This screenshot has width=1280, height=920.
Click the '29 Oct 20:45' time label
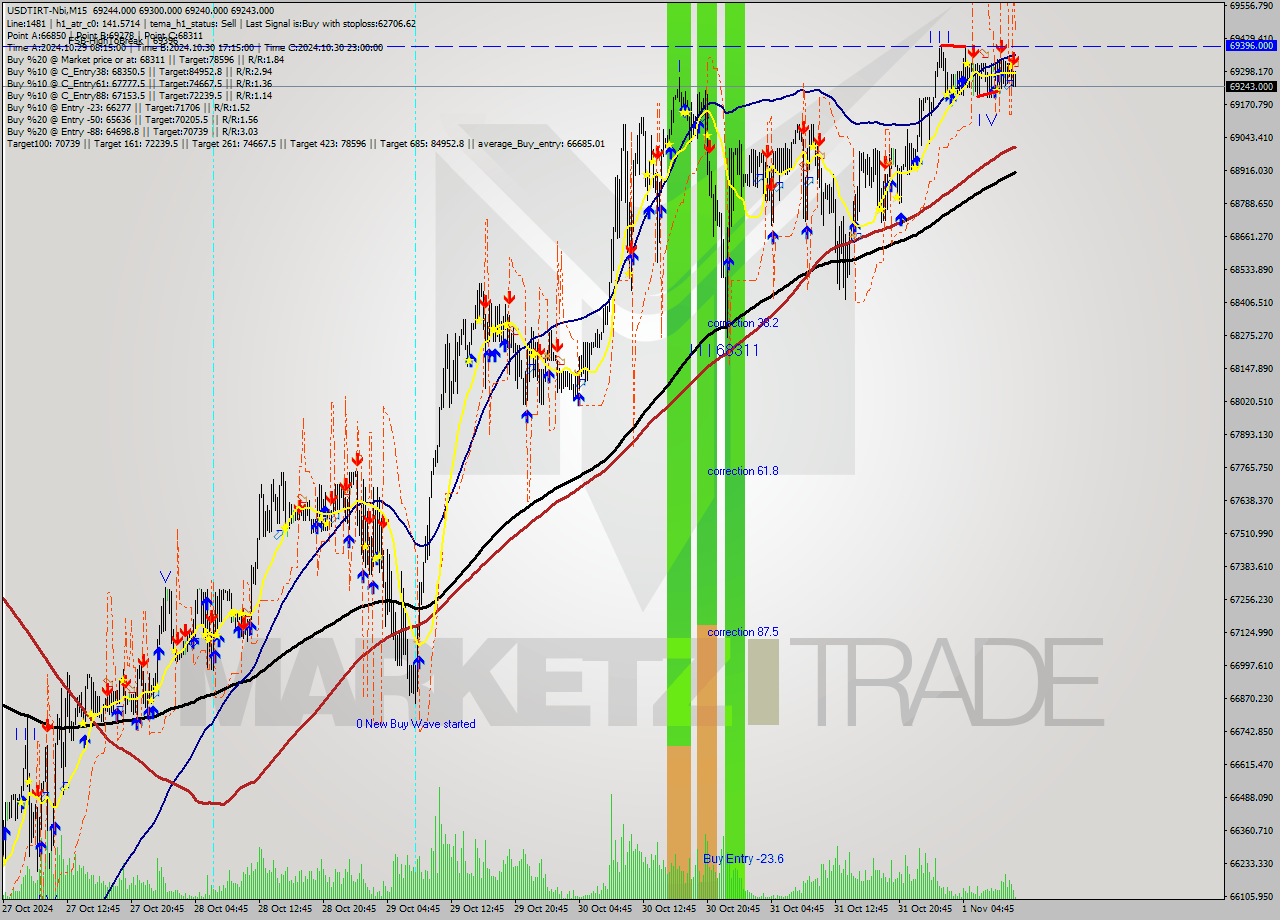[541, 909]
